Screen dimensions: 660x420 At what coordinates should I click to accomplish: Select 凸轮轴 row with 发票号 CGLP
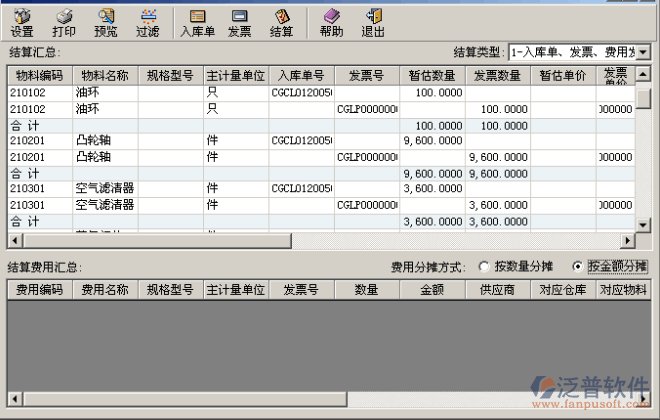[x=321, y=157]
